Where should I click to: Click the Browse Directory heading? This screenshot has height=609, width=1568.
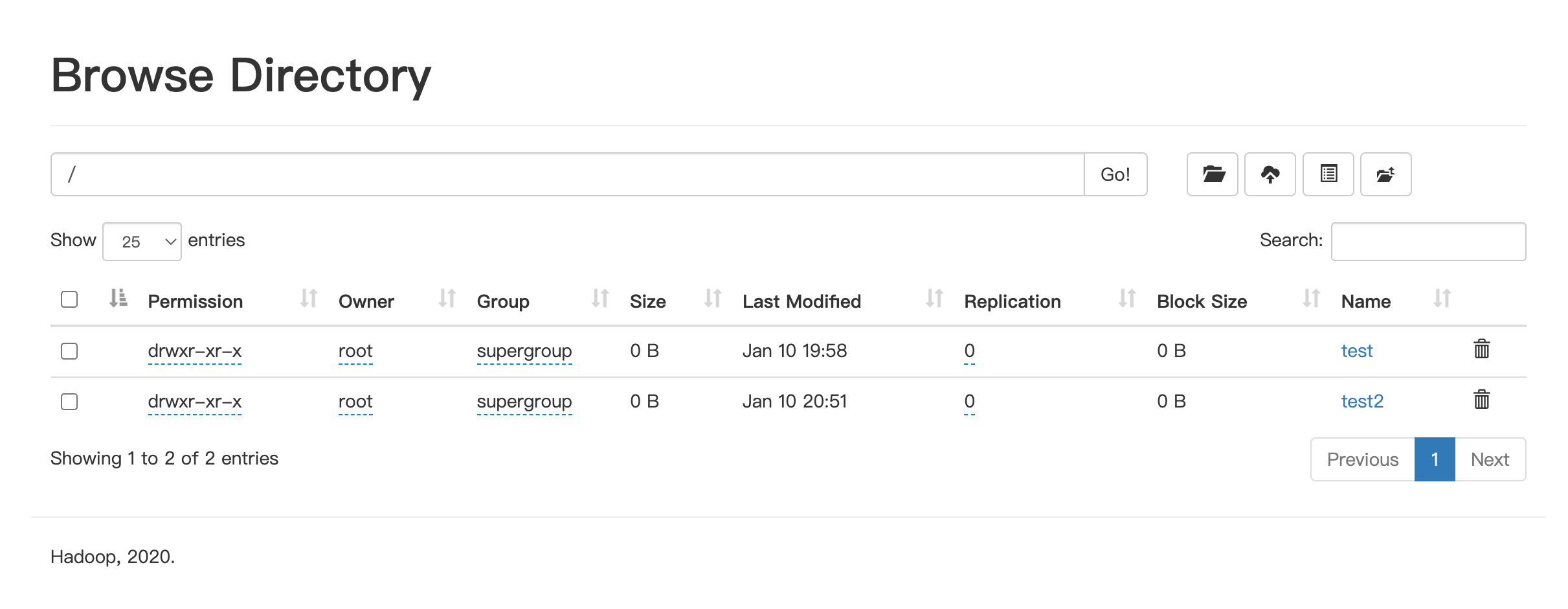(241, 76)
